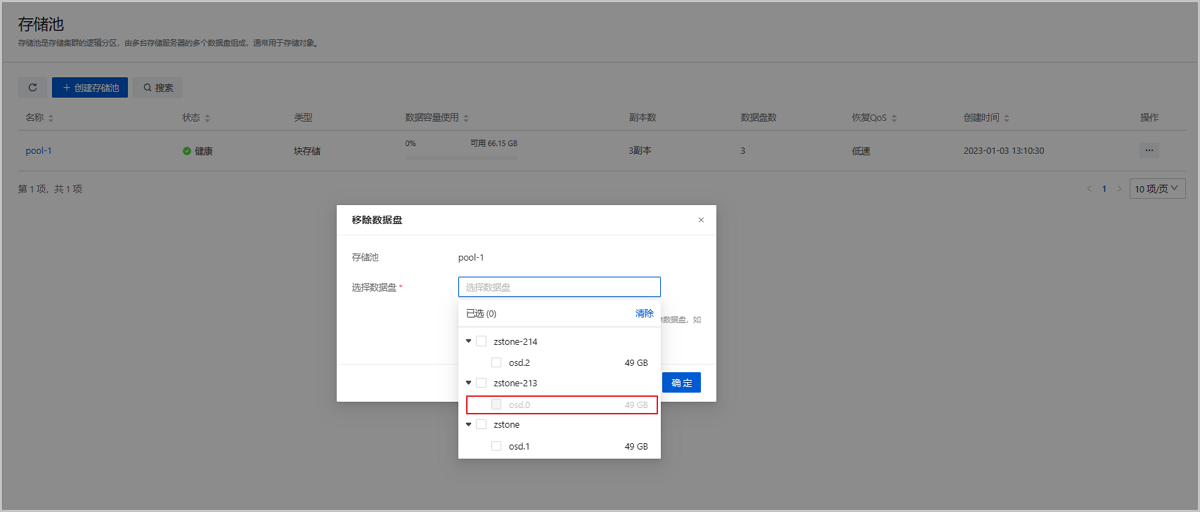Image resolution: width=1200 pixels, height=512 pixels.
Task: Click the zstone-214 host label
Action: (x=515, y=341)
